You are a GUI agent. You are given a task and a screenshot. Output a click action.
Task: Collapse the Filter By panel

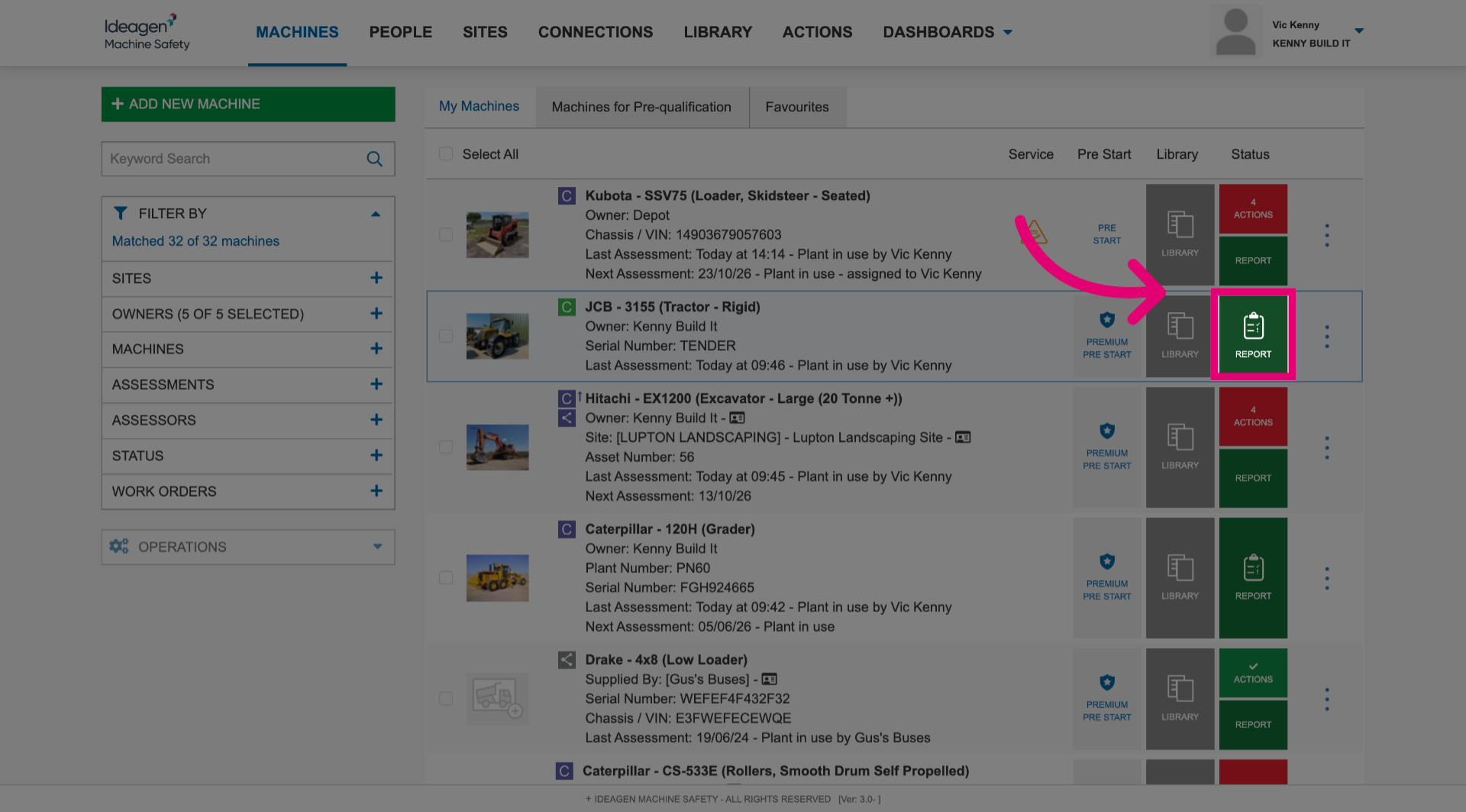(x=376, y=214)
